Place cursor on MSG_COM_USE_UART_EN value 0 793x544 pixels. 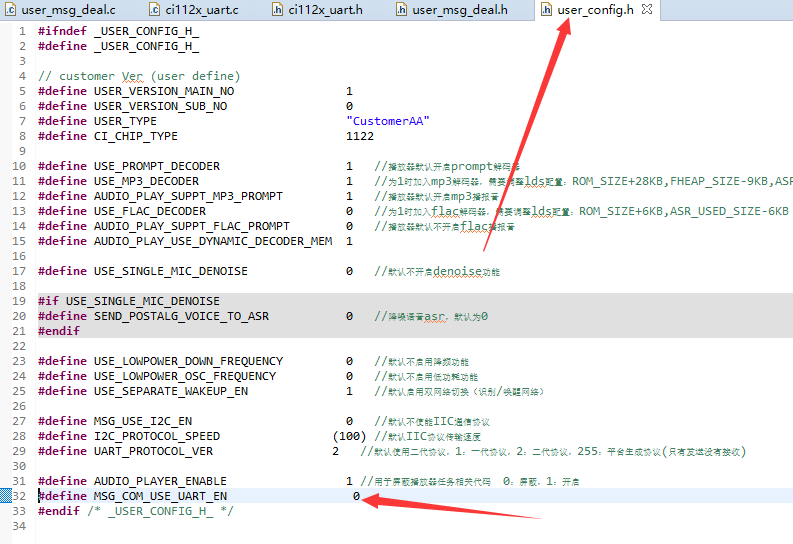point(356,496)
